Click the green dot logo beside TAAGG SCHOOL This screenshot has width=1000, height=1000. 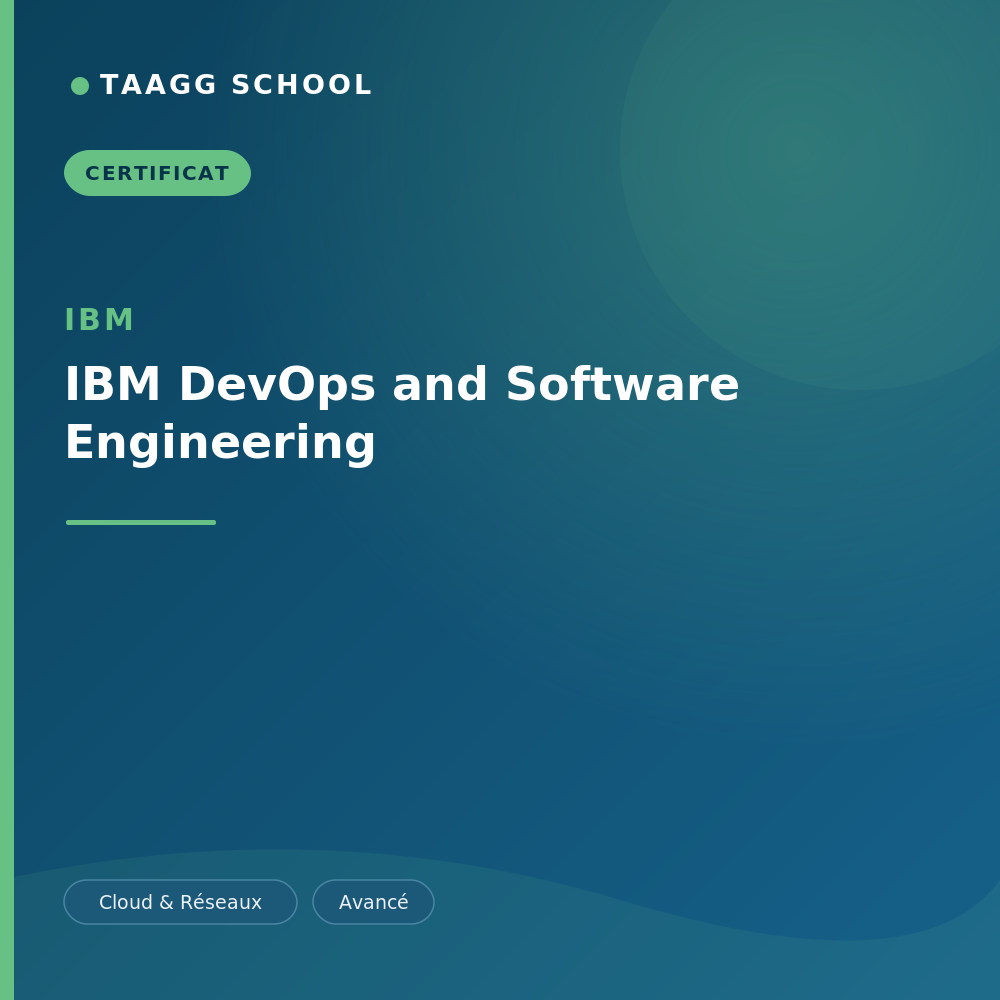(x=80, y=85)
